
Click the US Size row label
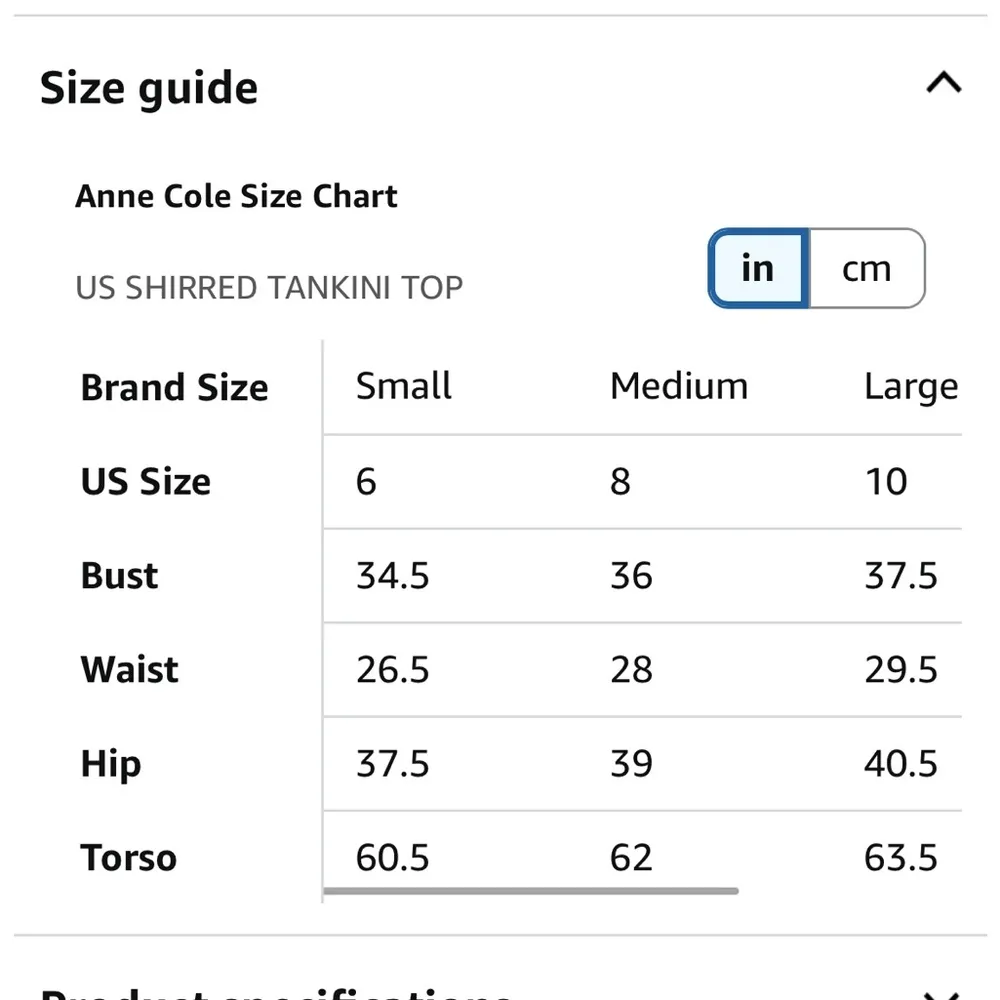coord(146,482)
